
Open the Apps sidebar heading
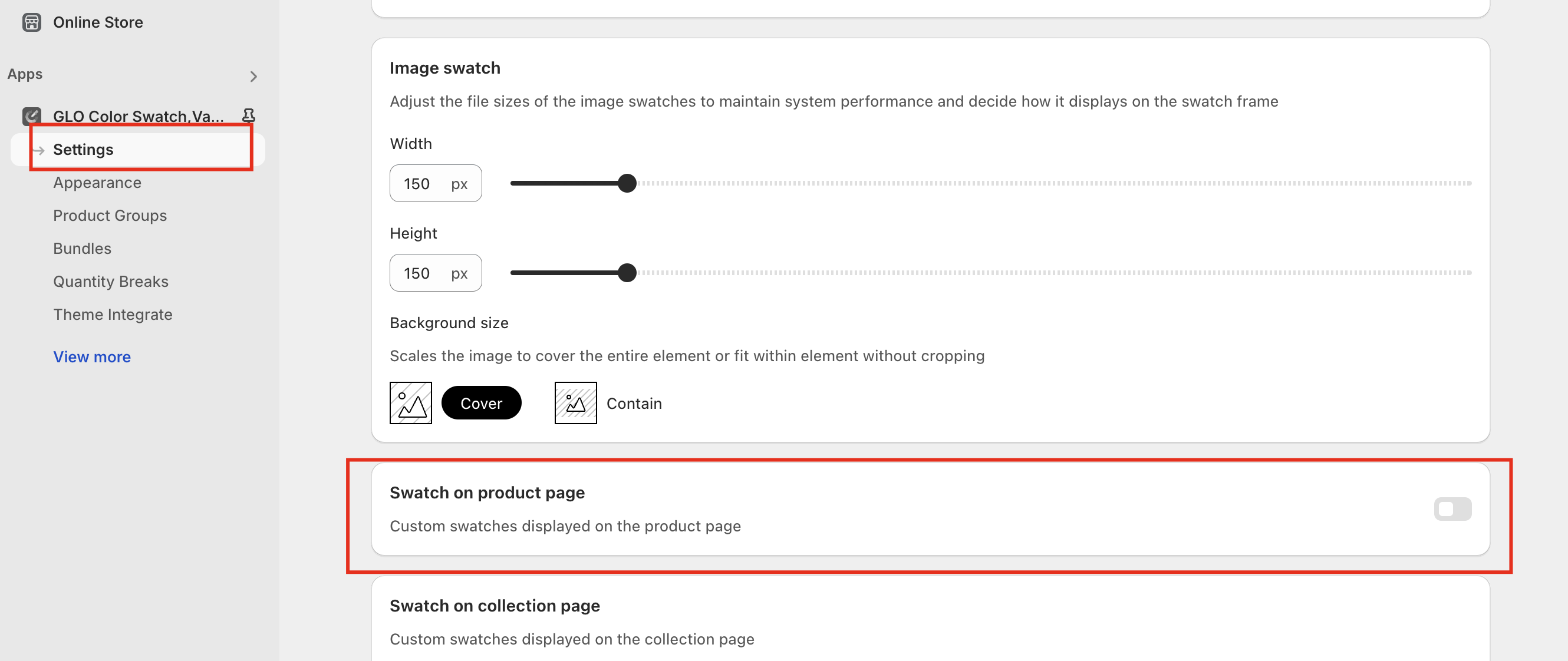pyautogui.click(x=25, y=74)
